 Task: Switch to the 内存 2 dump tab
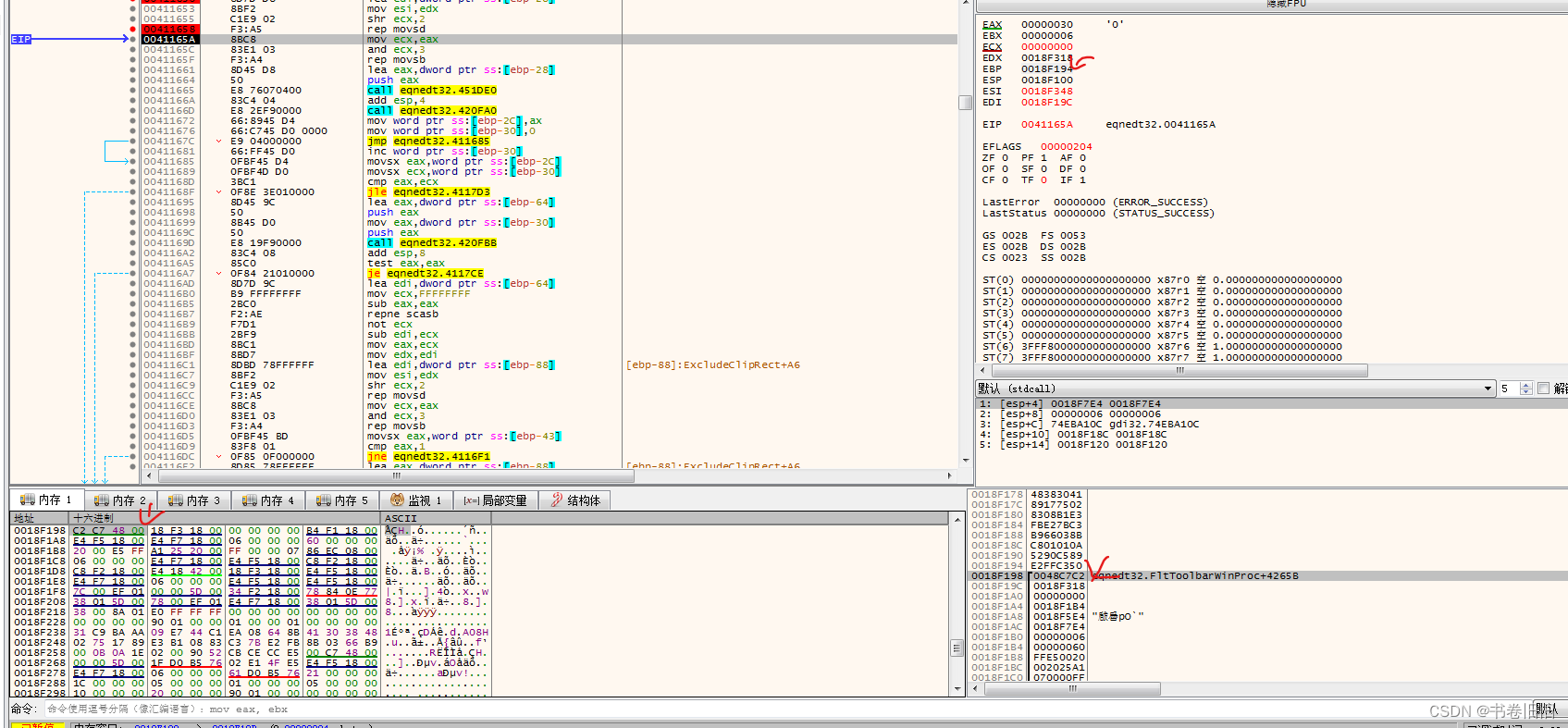pos(120,500)
